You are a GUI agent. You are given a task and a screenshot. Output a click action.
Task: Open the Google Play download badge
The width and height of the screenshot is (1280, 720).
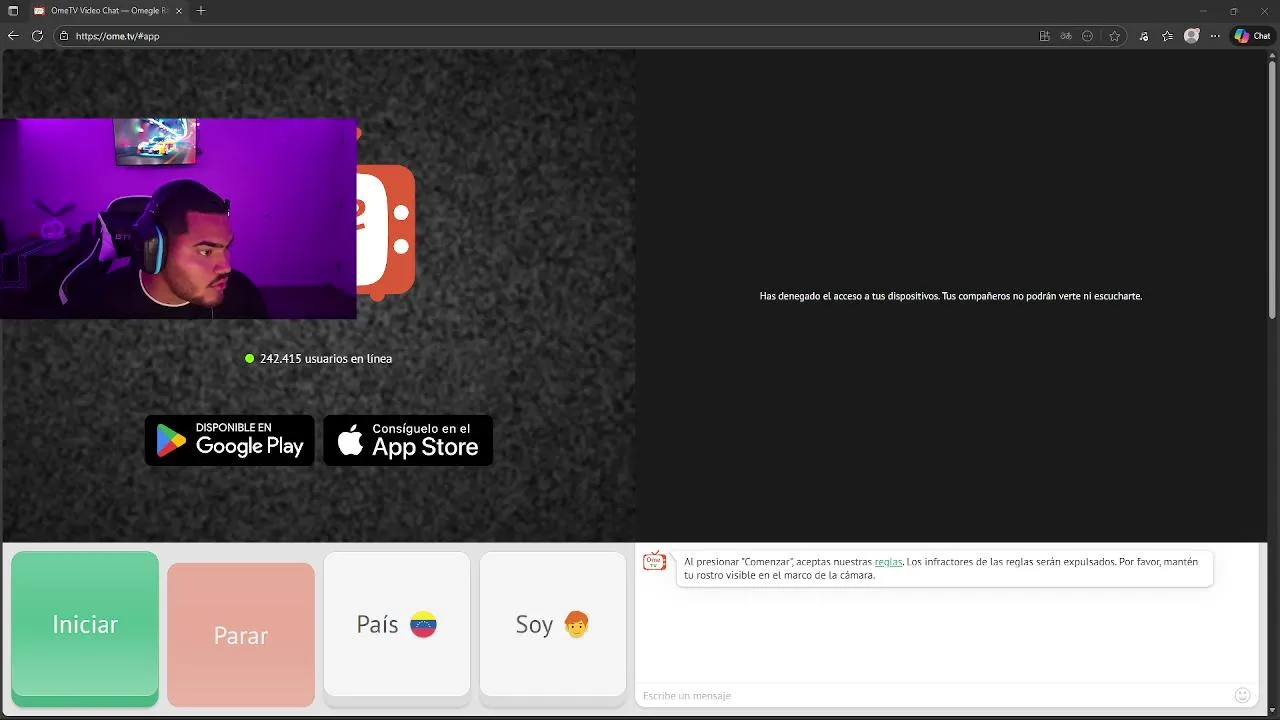[230, 440]
